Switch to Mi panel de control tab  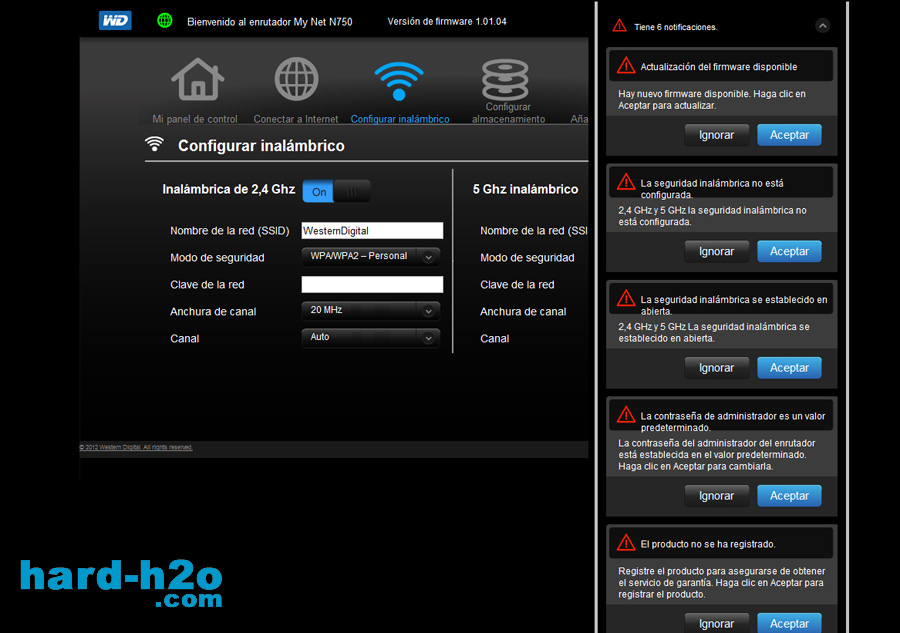pyautogui.click(x=195, y=119)
